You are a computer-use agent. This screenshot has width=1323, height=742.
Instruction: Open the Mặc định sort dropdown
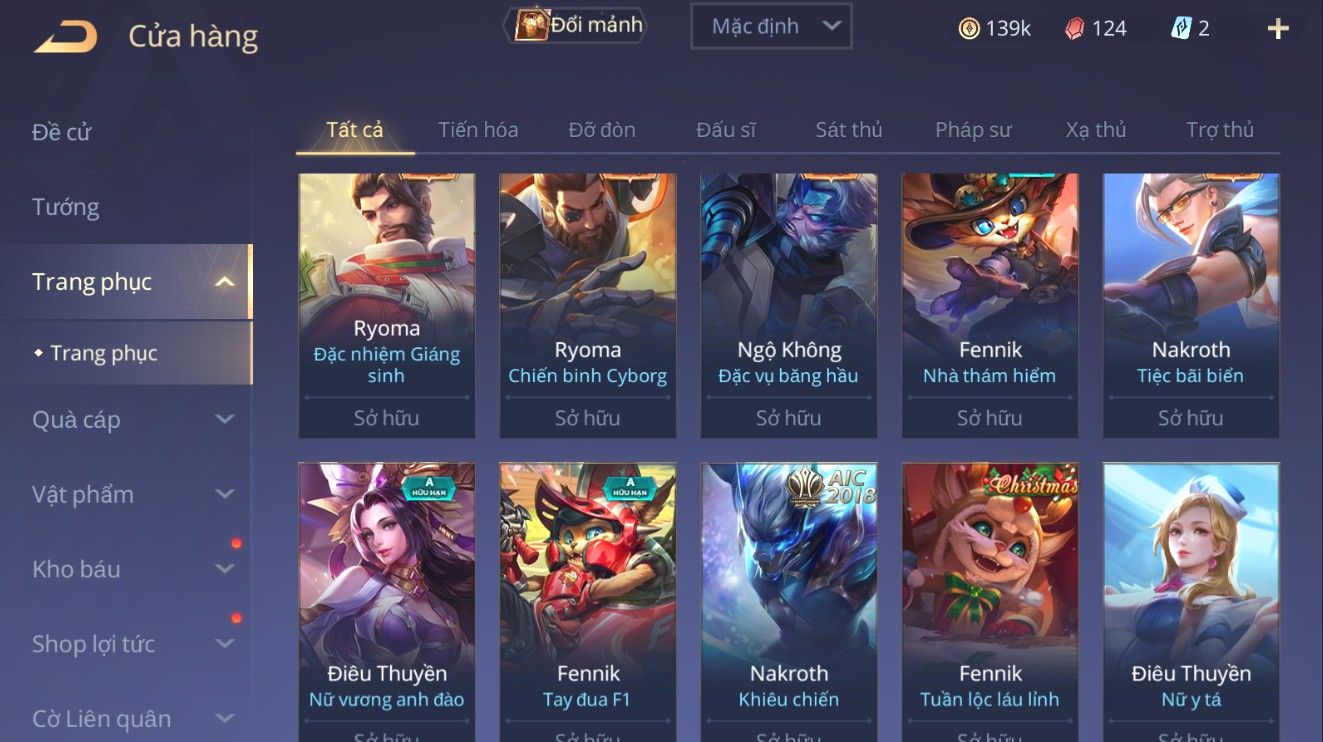coord(771,26)
